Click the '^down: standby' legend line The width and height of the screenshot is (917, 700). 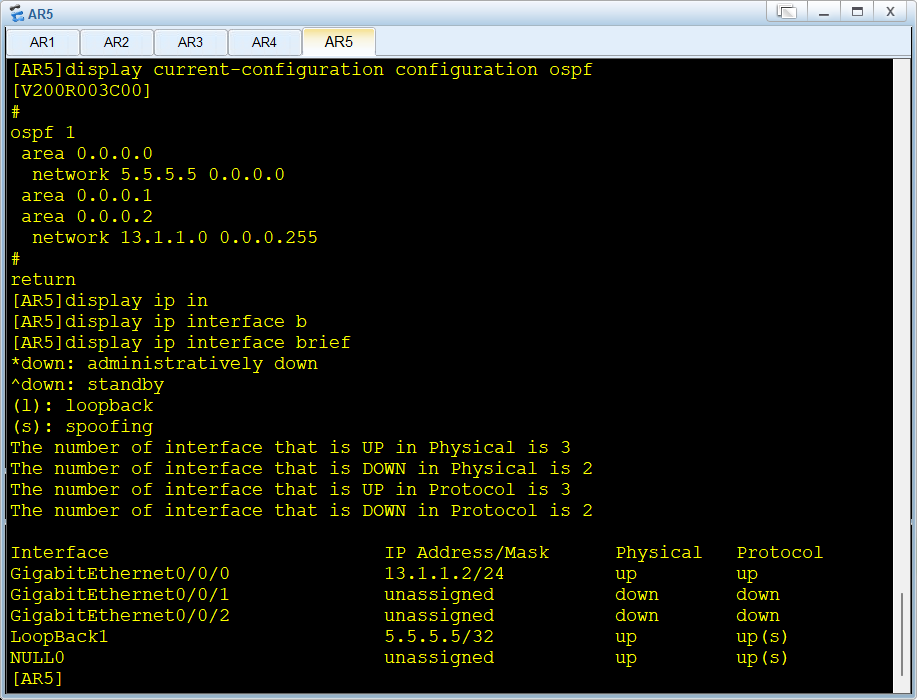coord(87,385)
